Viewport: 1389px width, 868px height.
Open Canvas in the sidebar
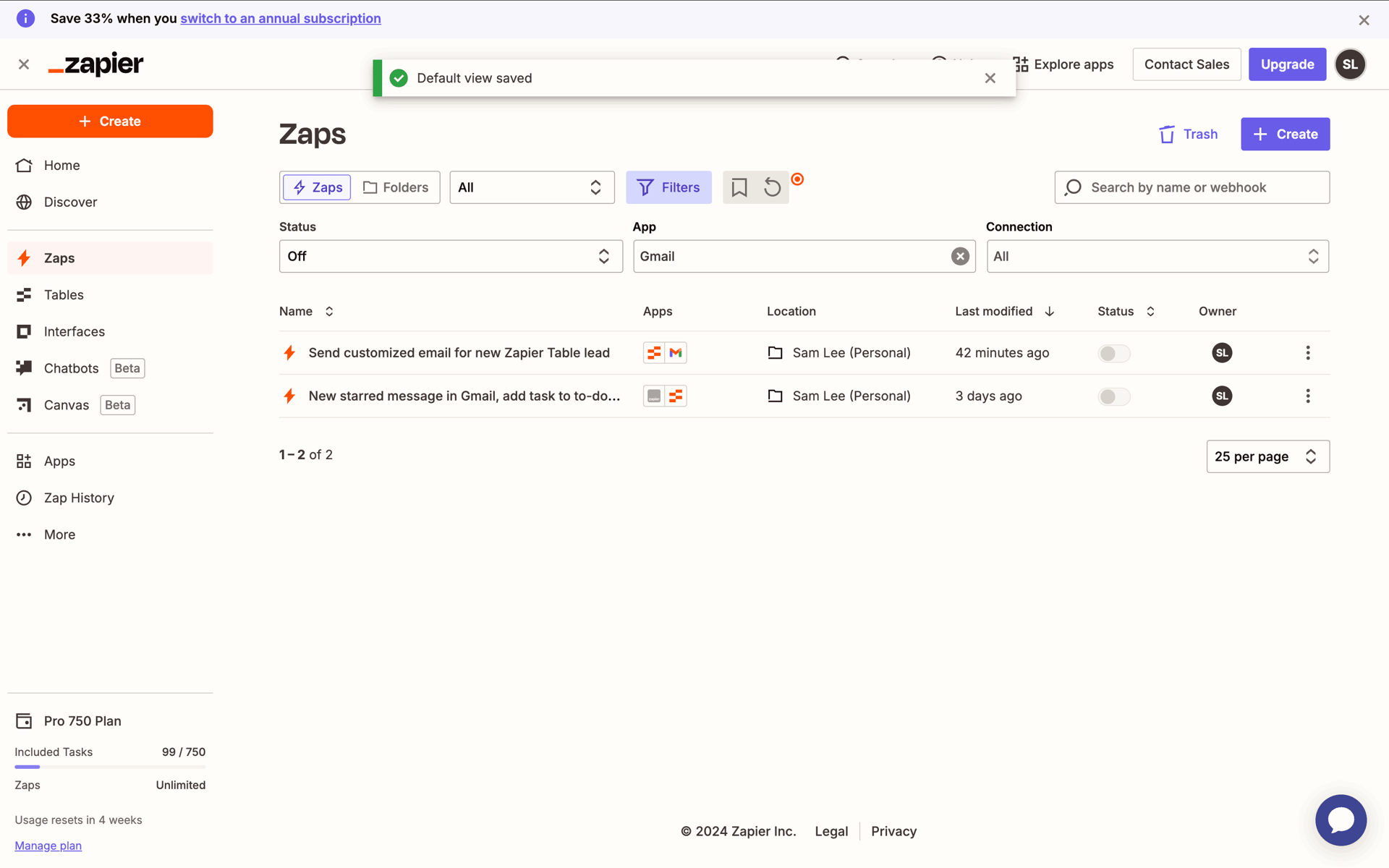pos(110,405)
